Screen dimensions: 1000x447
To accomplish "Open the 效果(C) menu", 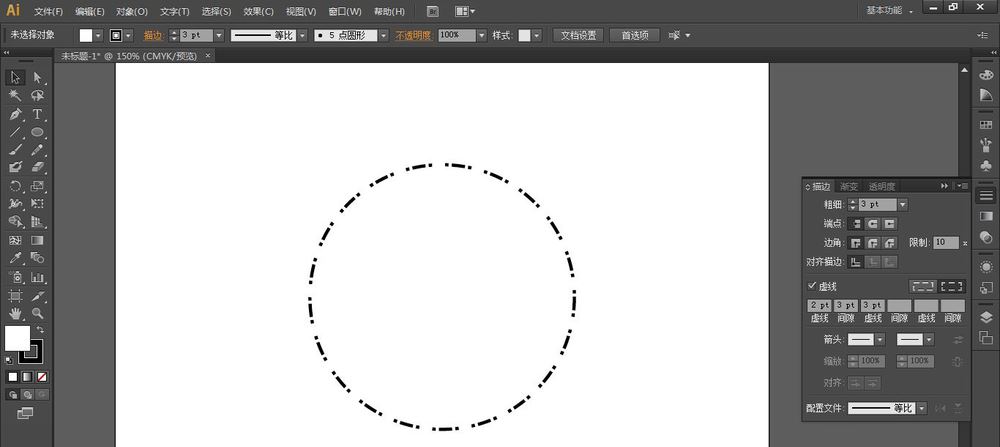I will (258, 11).
